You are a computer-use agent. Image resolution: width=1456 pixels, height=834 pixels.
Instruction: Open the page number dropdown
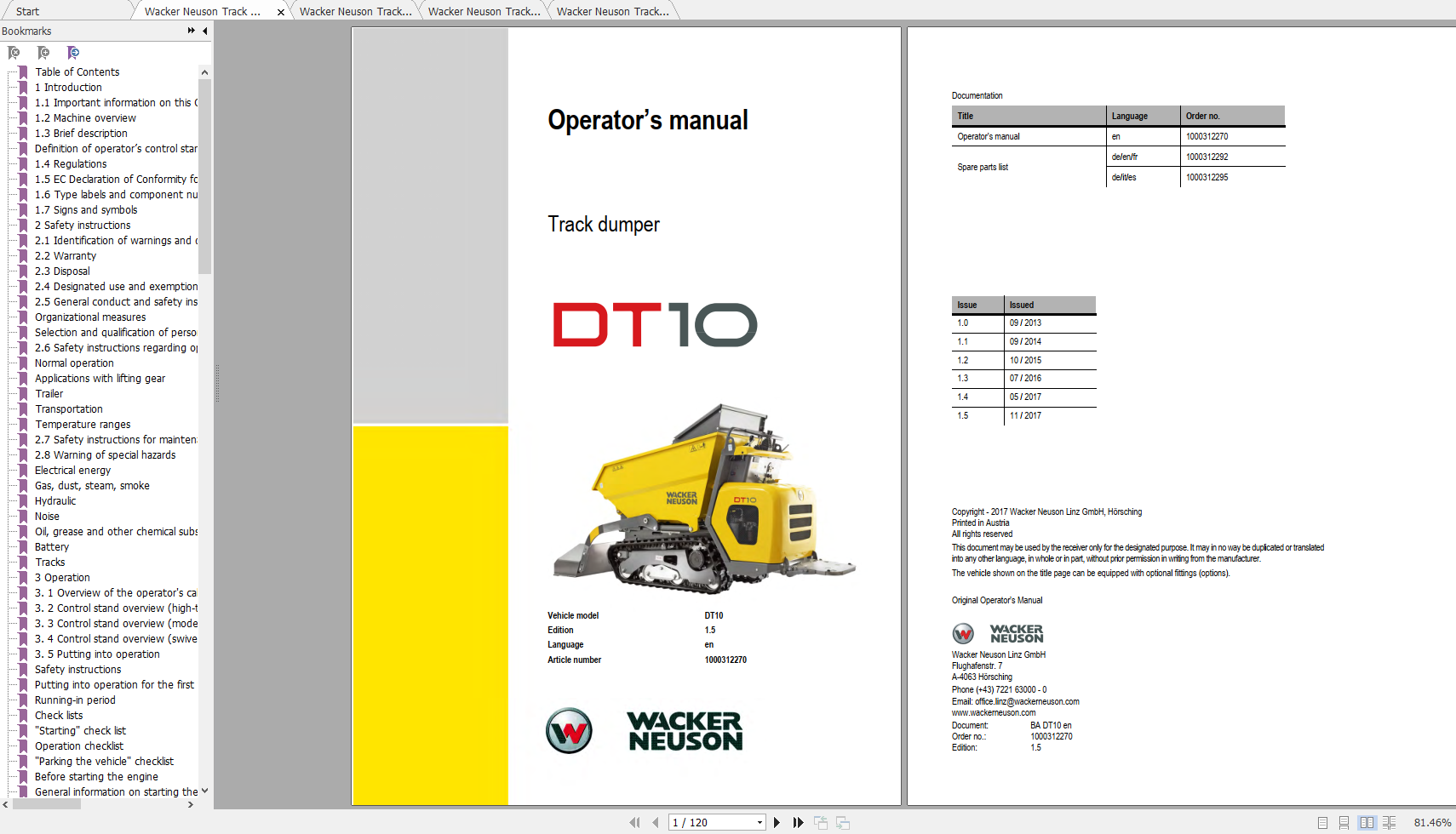tap(760, 822)
